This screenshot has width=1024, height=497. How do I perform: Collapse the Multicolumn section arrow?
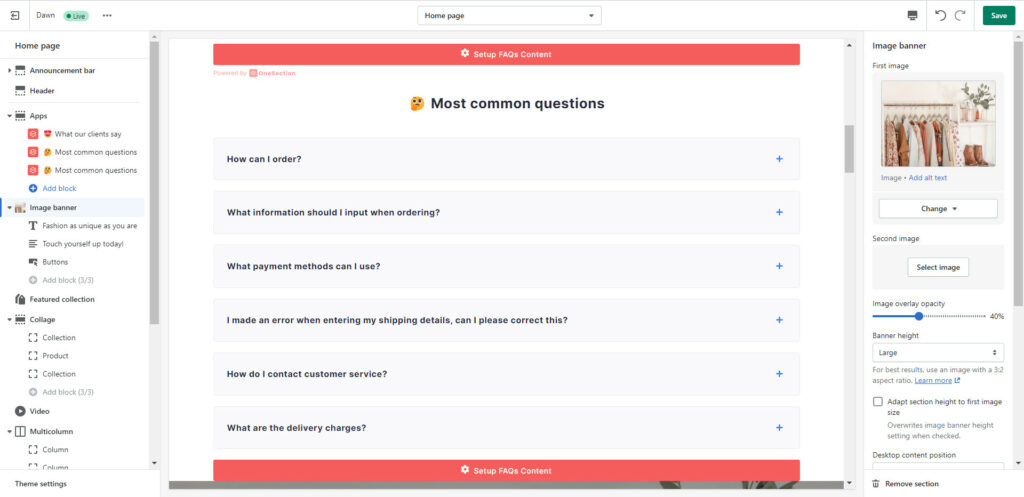[x=9, y=432]
